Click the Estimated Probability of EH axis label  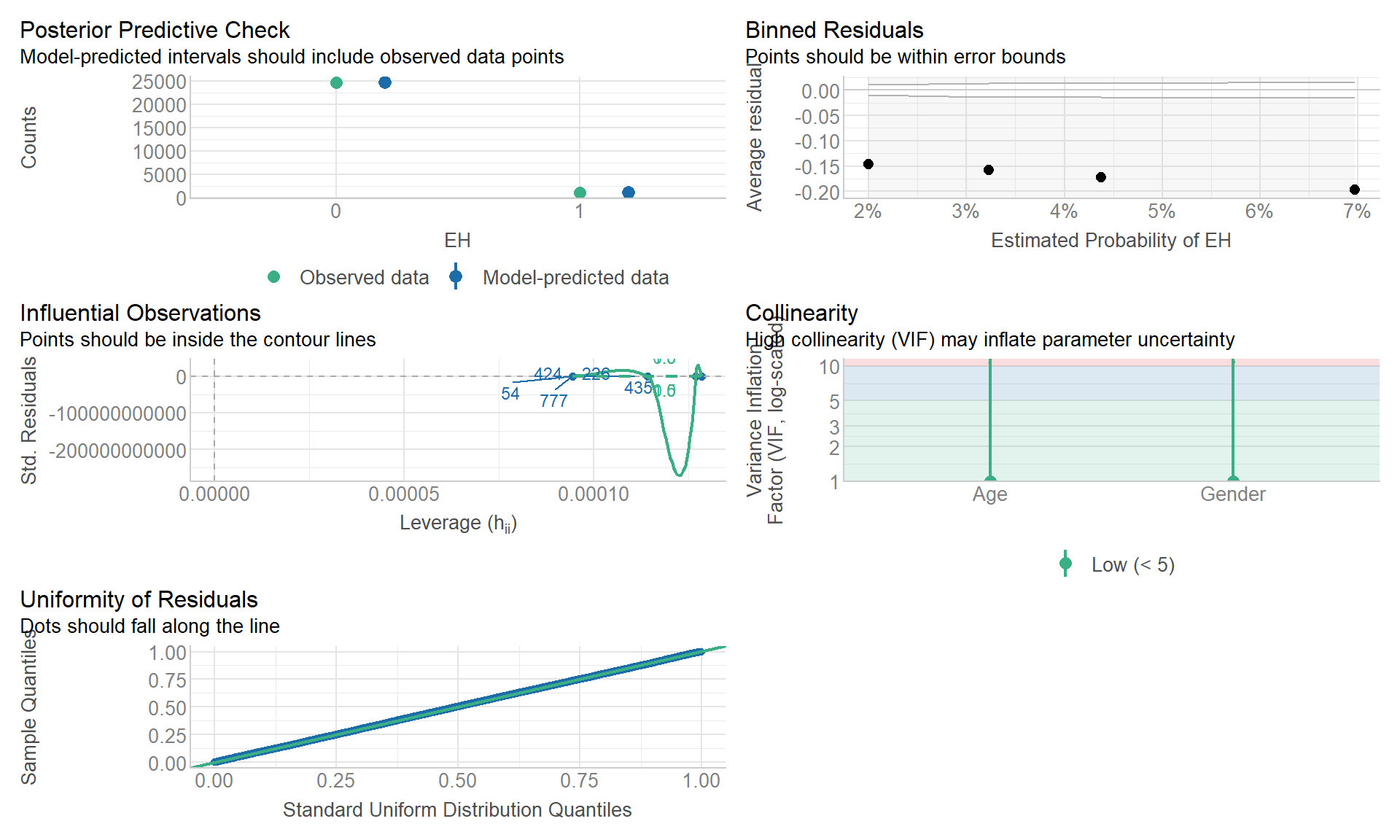(x=1111, y=241)
